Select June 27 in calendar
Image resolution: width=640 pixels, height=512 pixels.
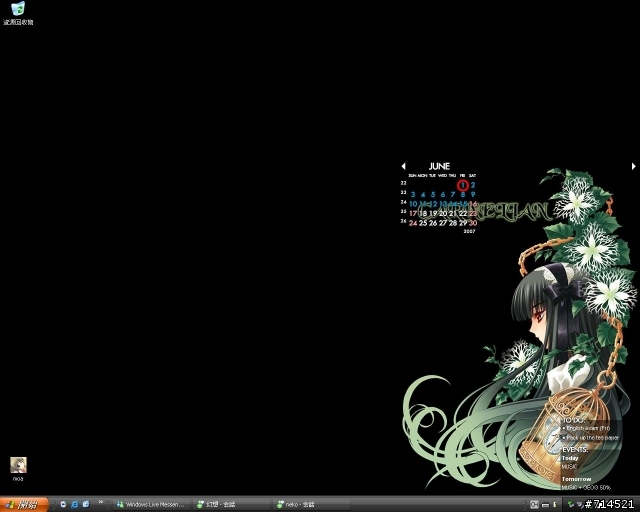coord(443,223)
